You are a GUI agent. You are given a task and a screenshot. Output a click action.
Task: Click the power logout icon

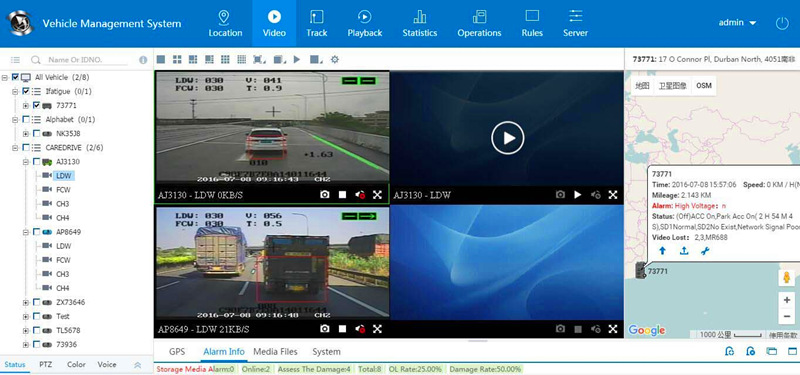[782, 23]
